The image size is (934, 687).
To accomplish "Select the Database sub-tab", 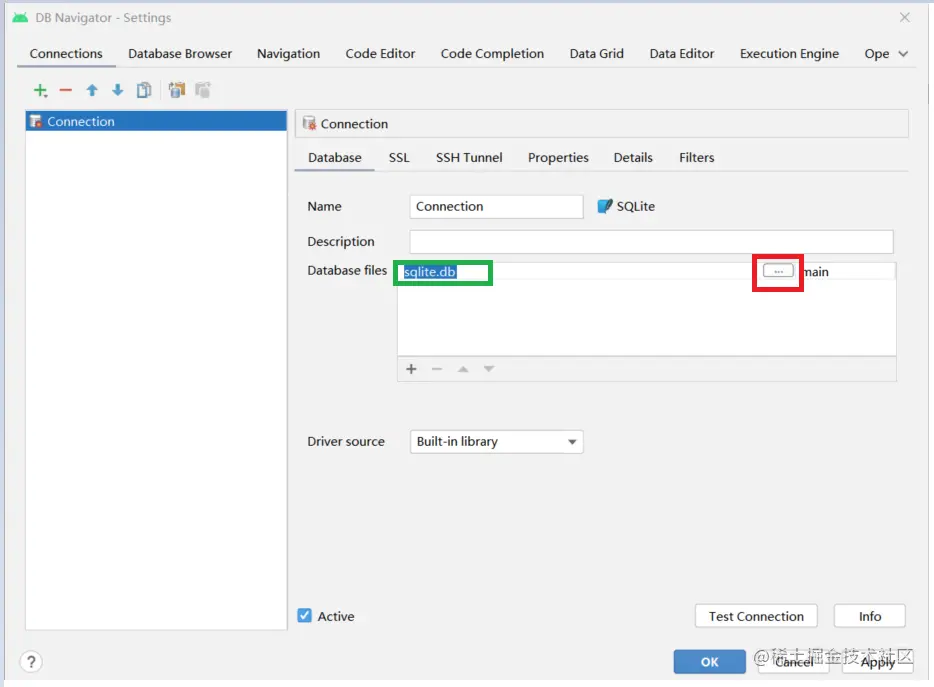I will pos(335,157).
